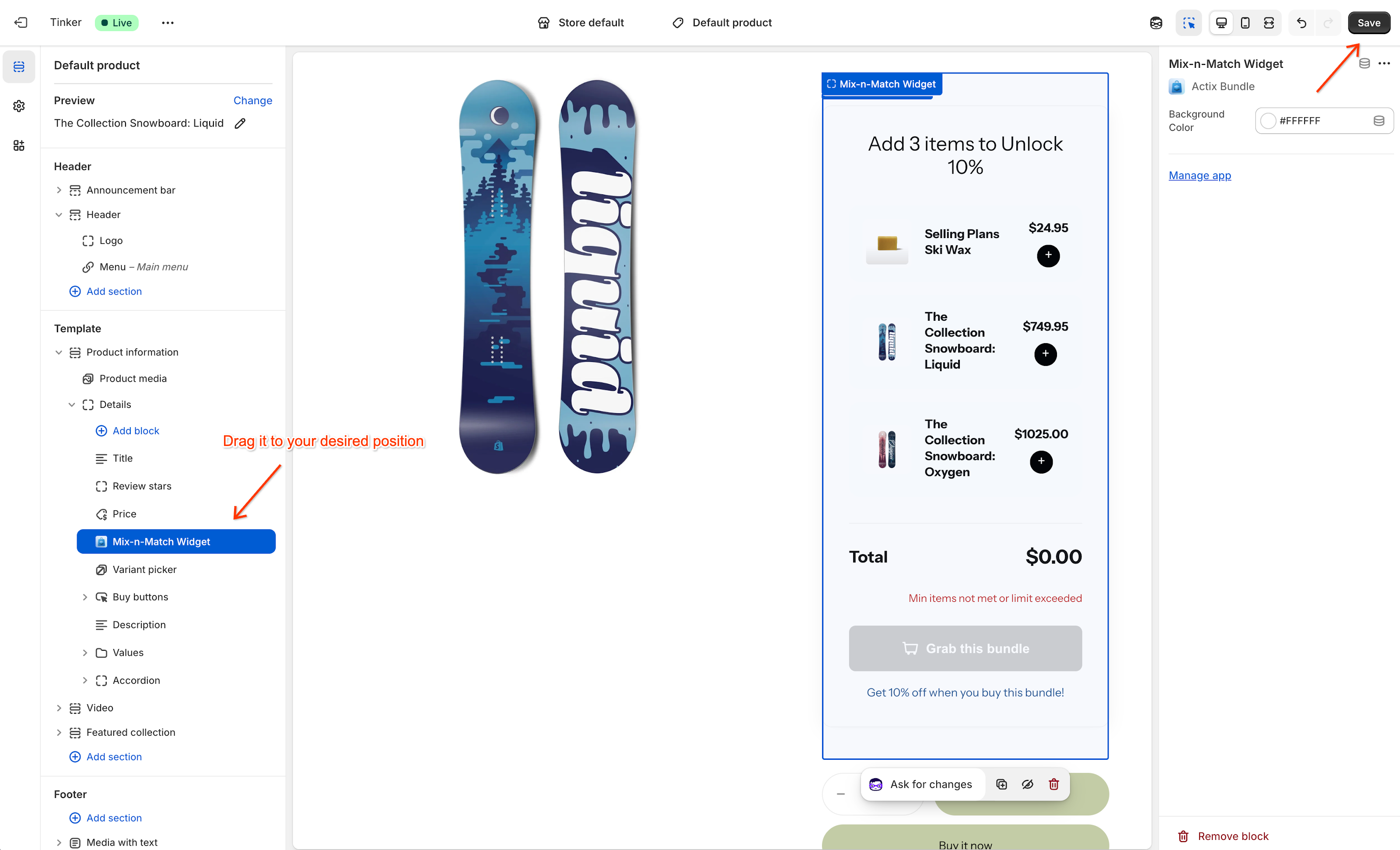Expand the Buy buttons block

tap(85, 597)
